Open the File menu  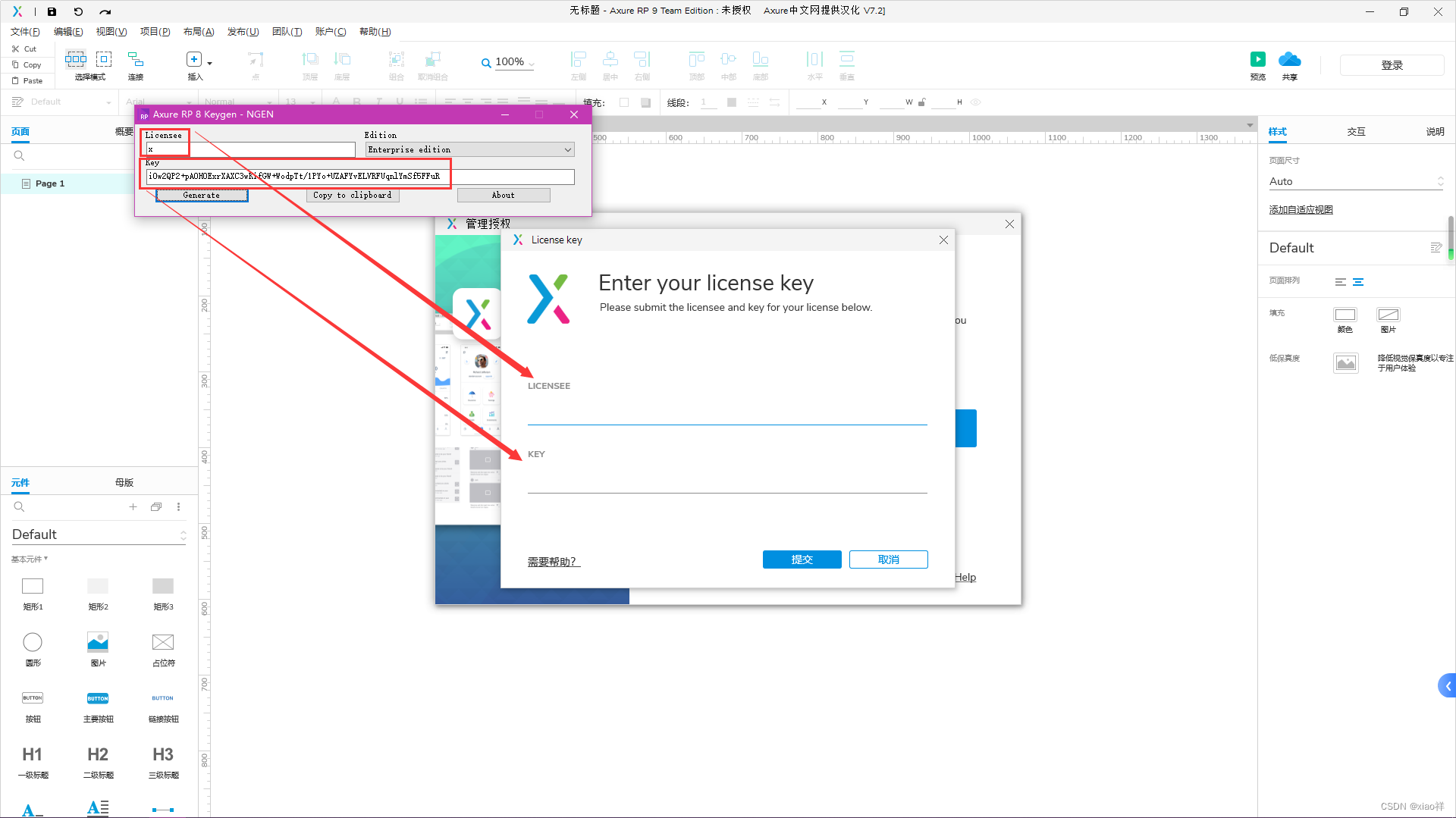(24, 32)
